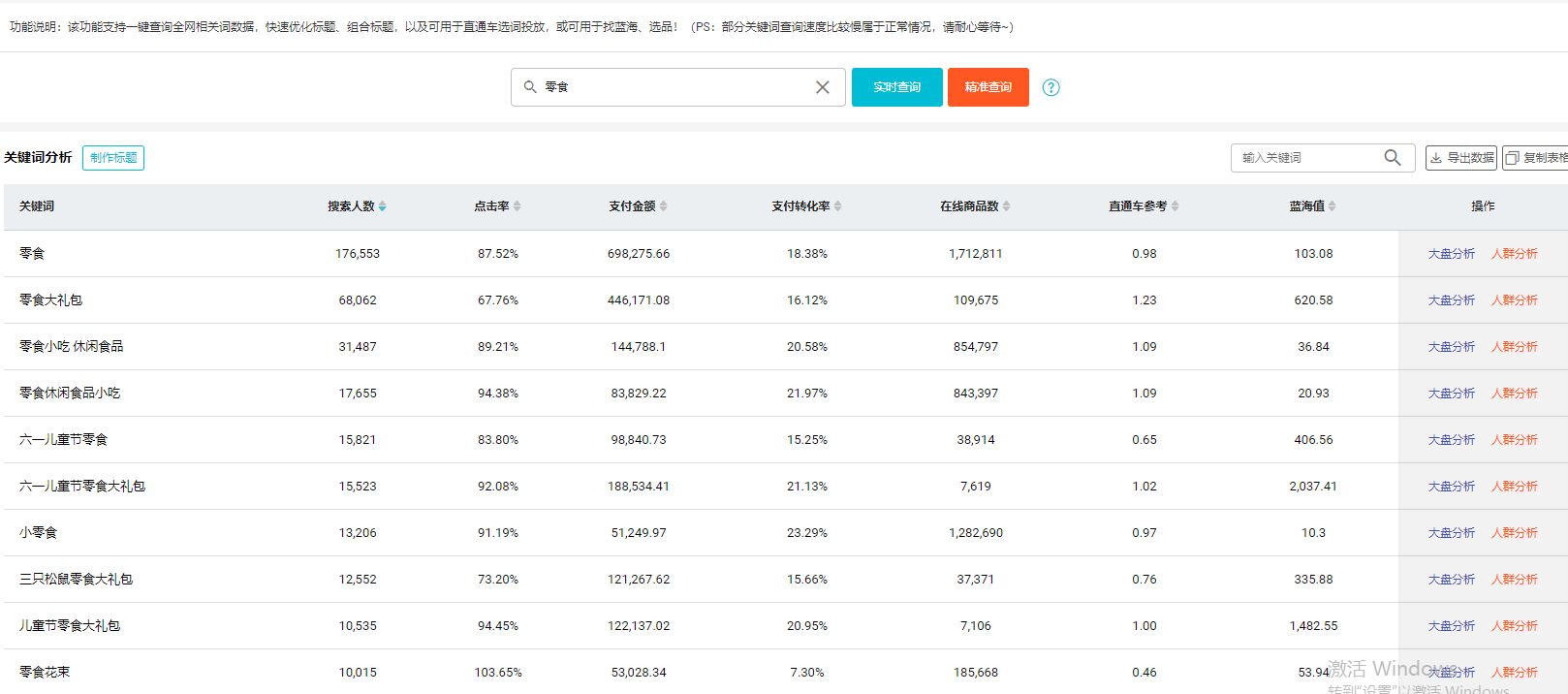The height and width of the screenshot is (694, 1568).
Task: Copy the table with 复制表格 button
Action: point(1537,158)
